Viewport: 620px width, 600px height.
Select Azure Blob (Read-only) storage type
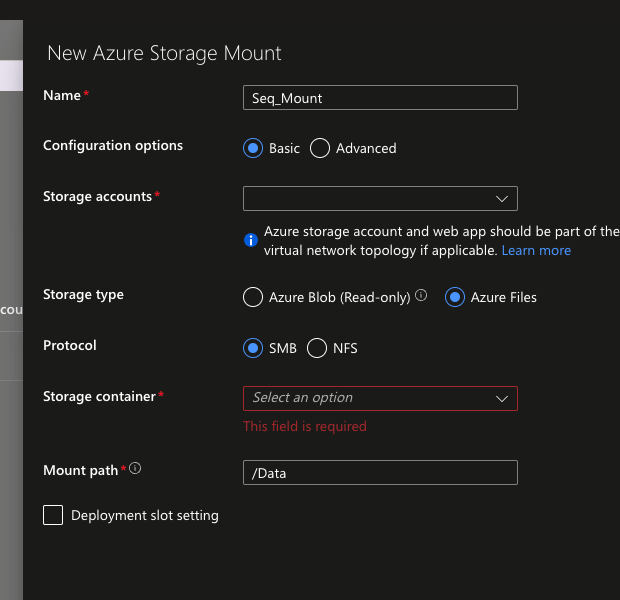click(253, 297)
